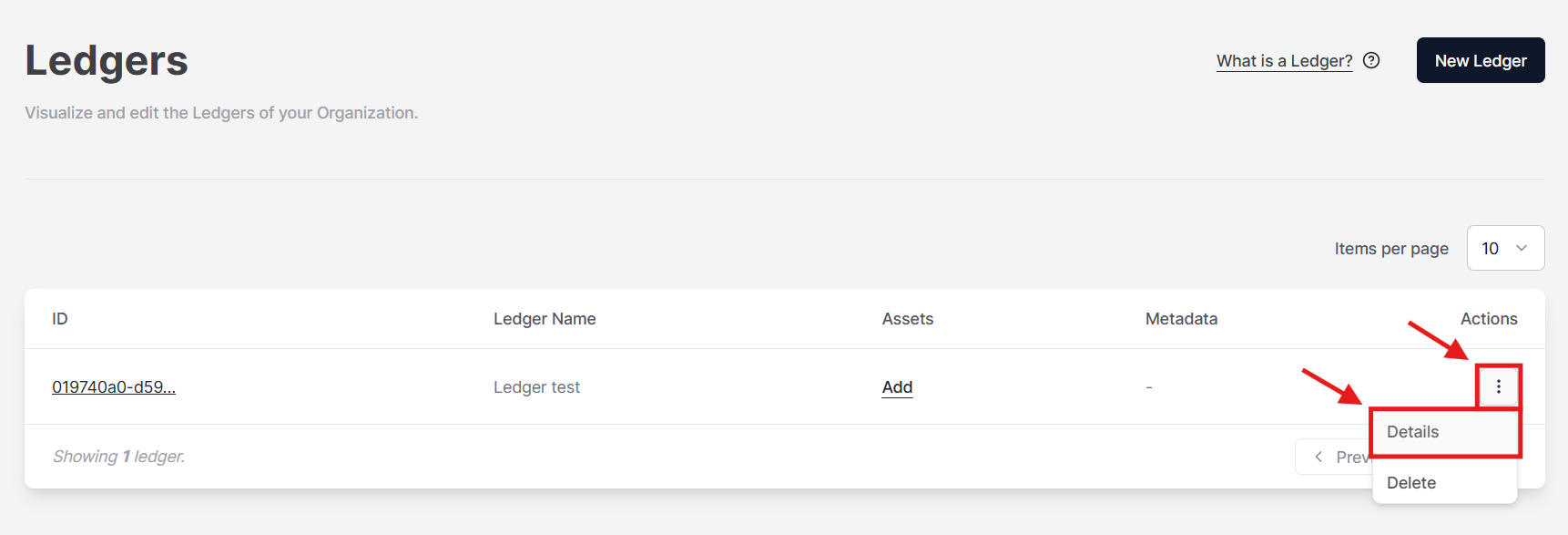Select the Ledger test name cell
1568x535 pixels.
pos(536,386)
